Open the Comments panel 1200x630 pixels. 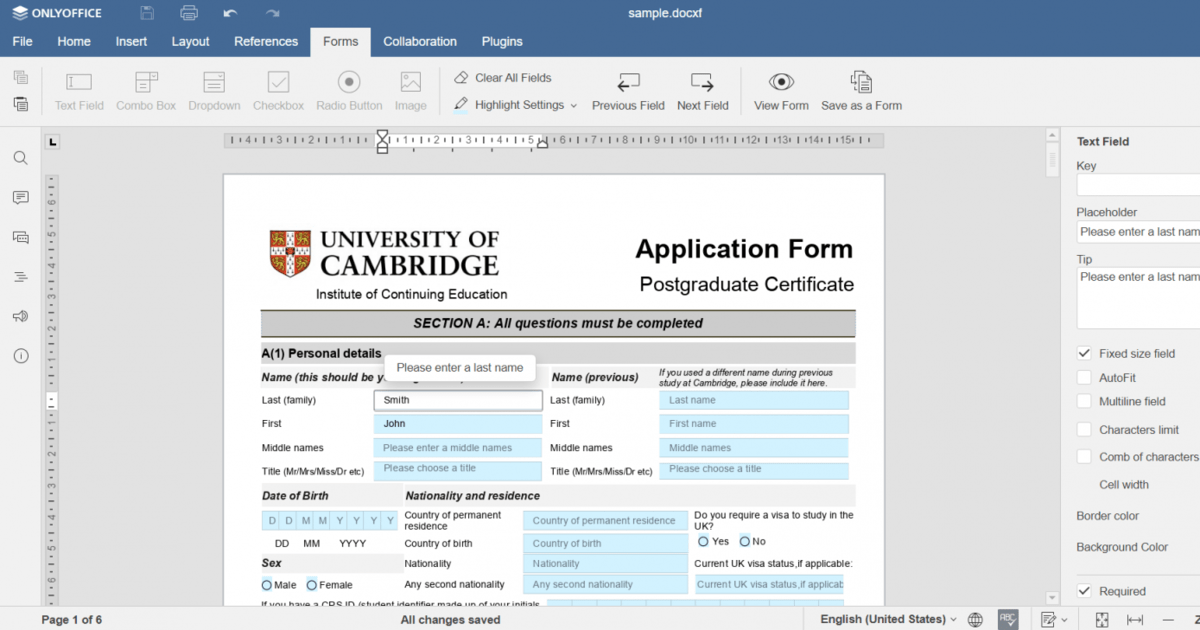(20, 197)
